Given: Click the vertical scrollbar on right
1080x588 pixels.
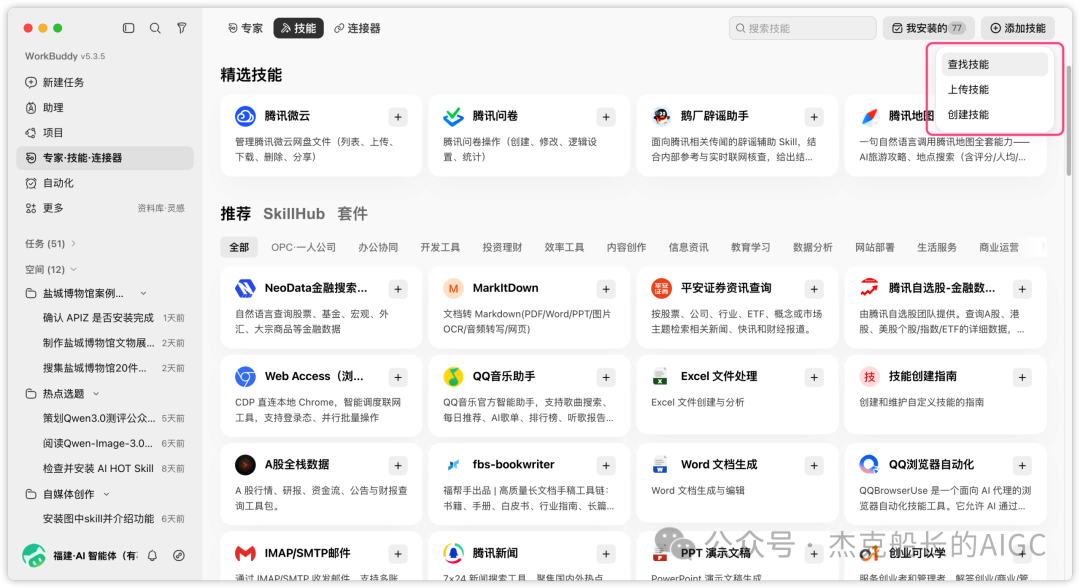Looking at the screenshot, I should click(1068, 120).
